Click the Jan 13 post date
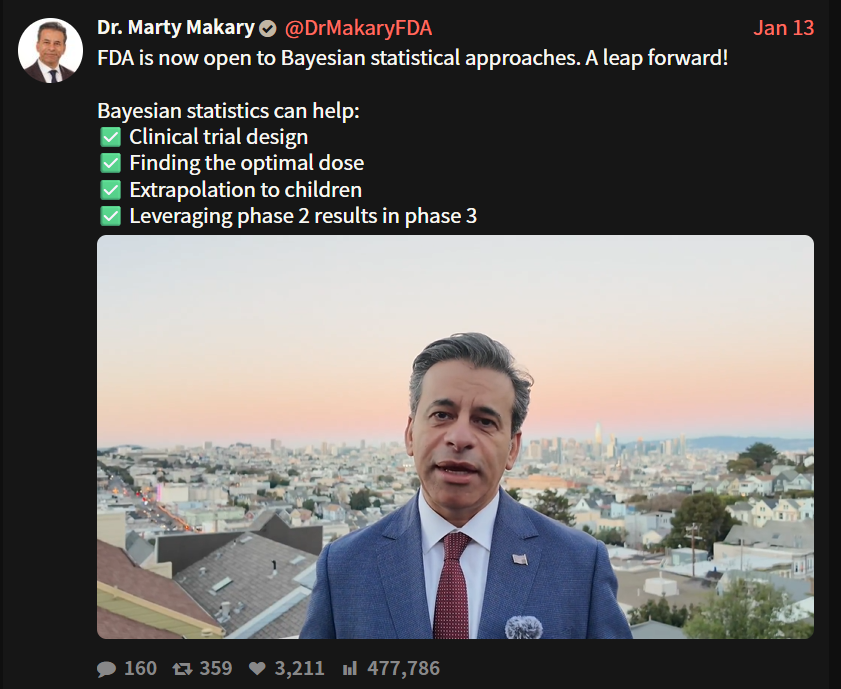Viewport: 841px width, 689px height. pyautogui.click(x=783, y=28)
